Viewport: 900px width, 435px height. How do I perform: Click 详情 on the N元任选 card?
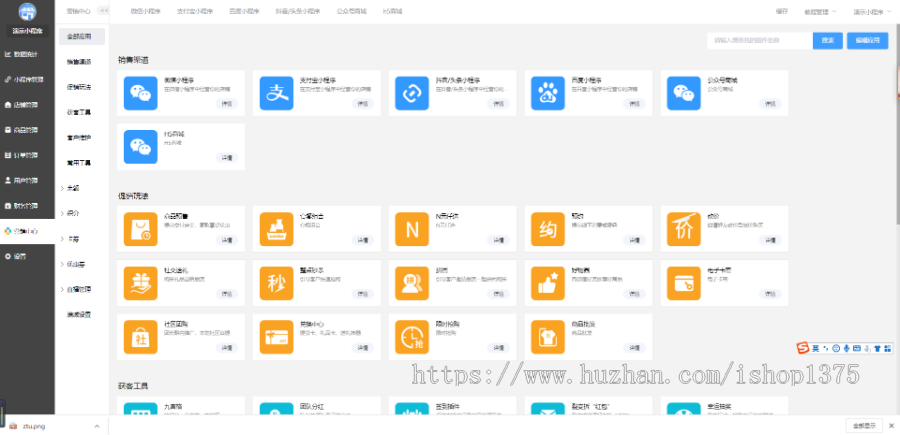point(498,240)
